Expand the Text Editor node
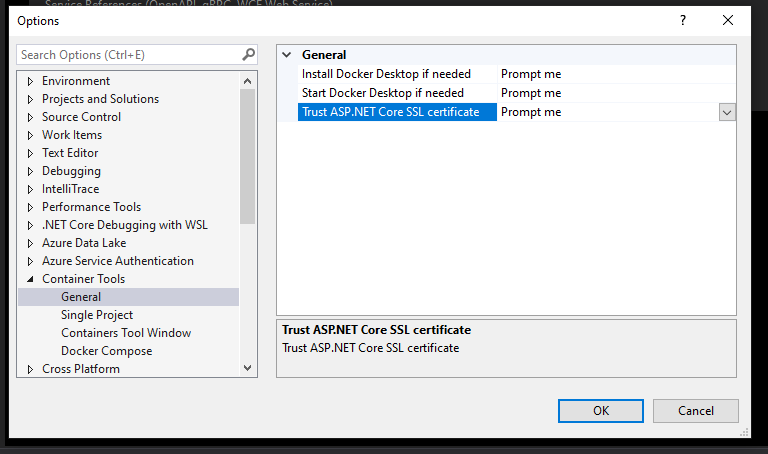The width and height of the screenshot is (768, 454). (30, 153)
